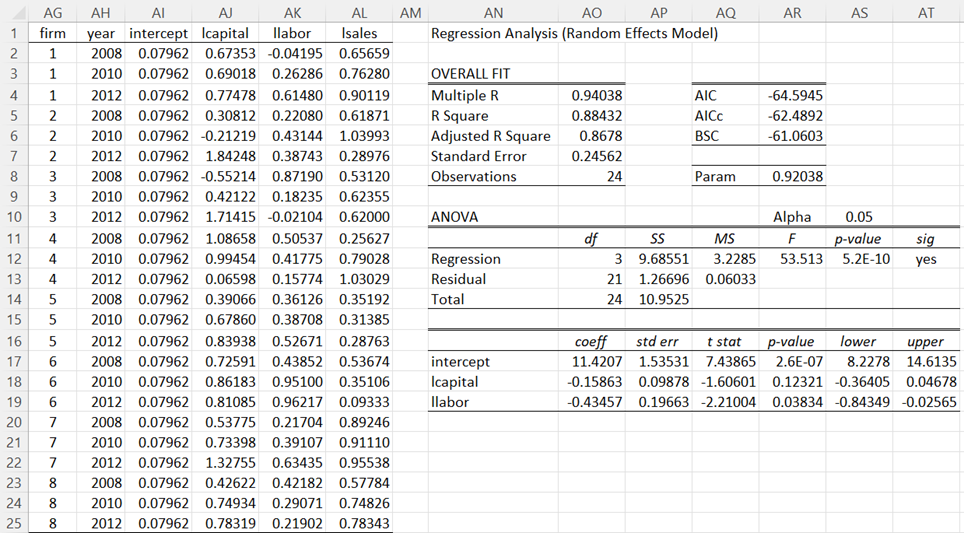Click the Observations value 24
964x533 pixels.
pos(614,176)
